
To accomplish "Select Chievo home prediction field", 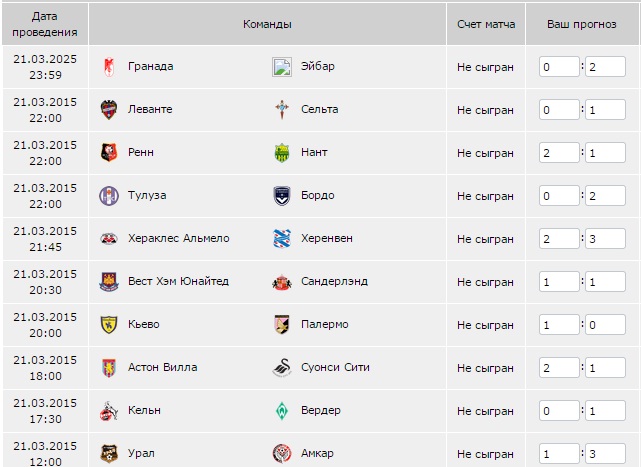I will [559, 325].
